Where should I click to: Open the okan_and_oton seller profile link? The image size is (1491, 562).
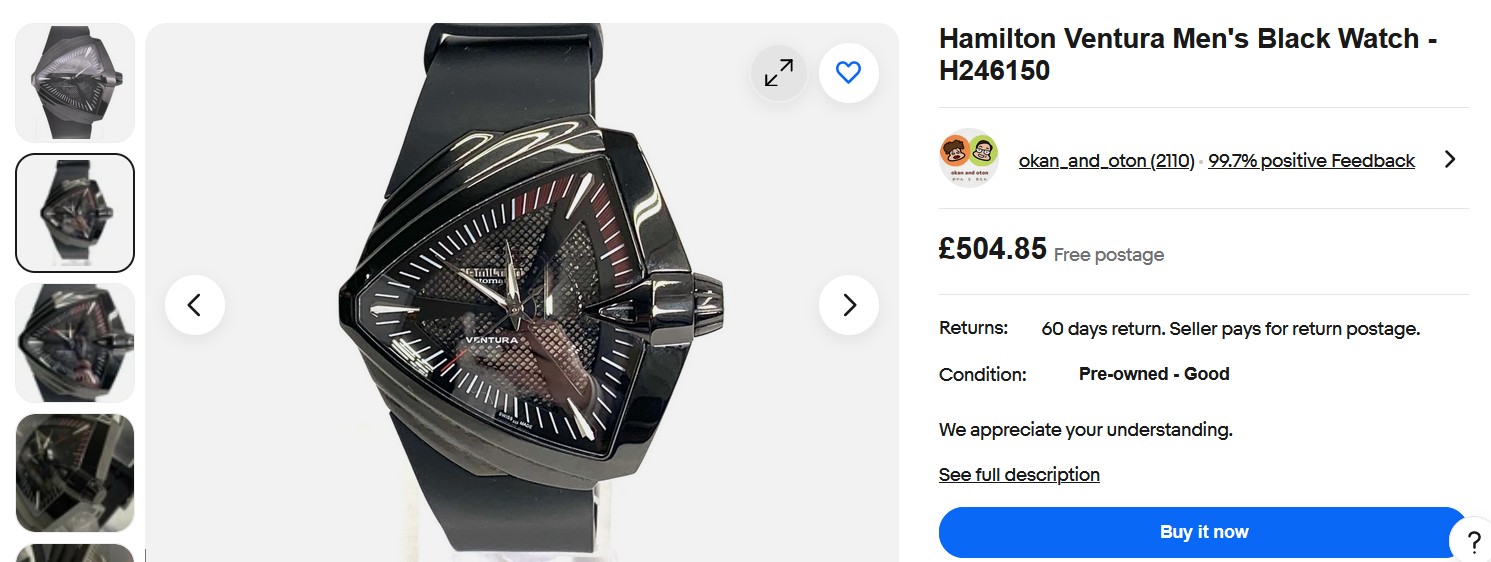pos(1106,161)
